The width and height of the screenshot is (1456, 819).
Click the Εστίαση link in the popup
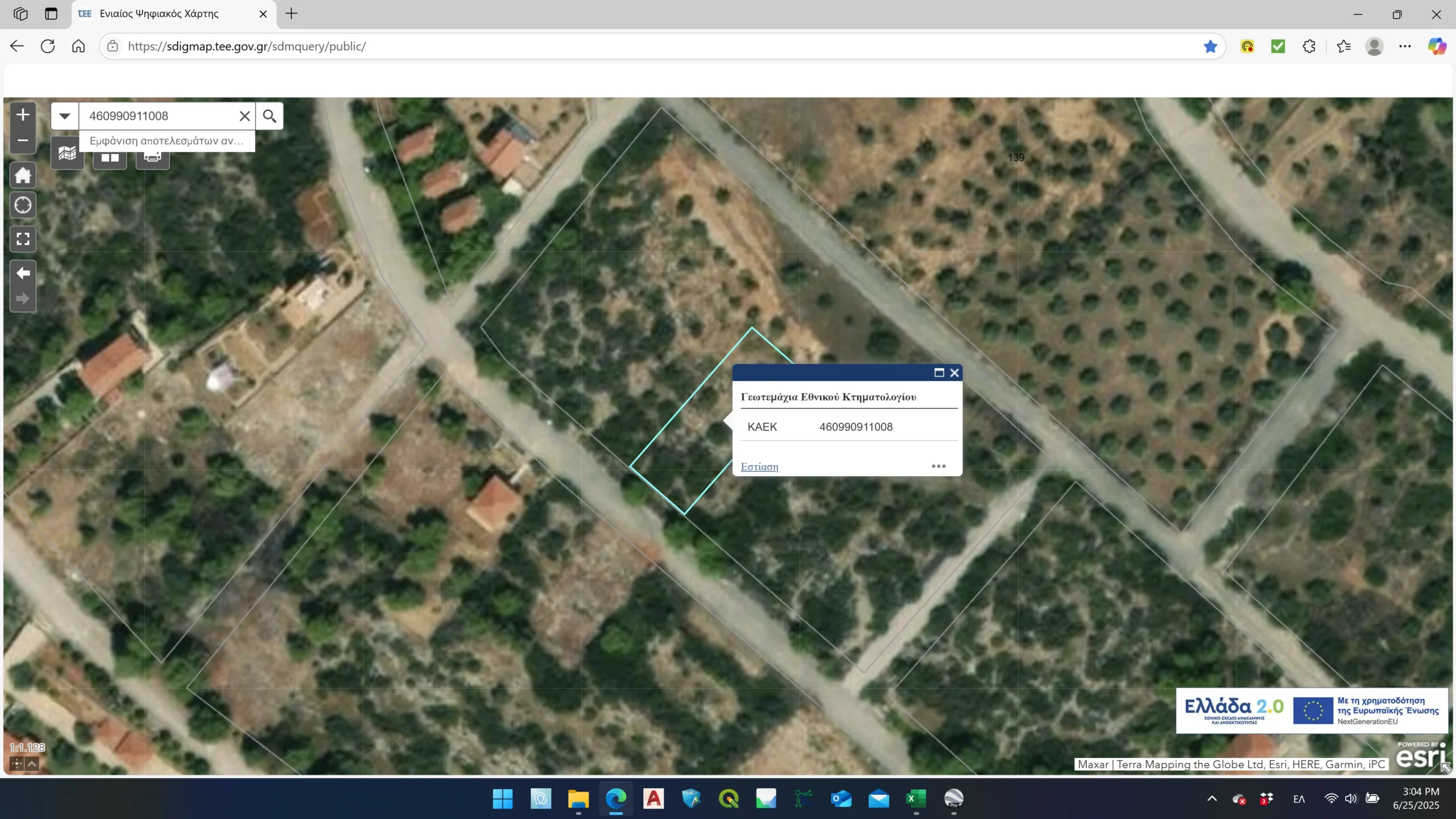(x=759, y=466)
